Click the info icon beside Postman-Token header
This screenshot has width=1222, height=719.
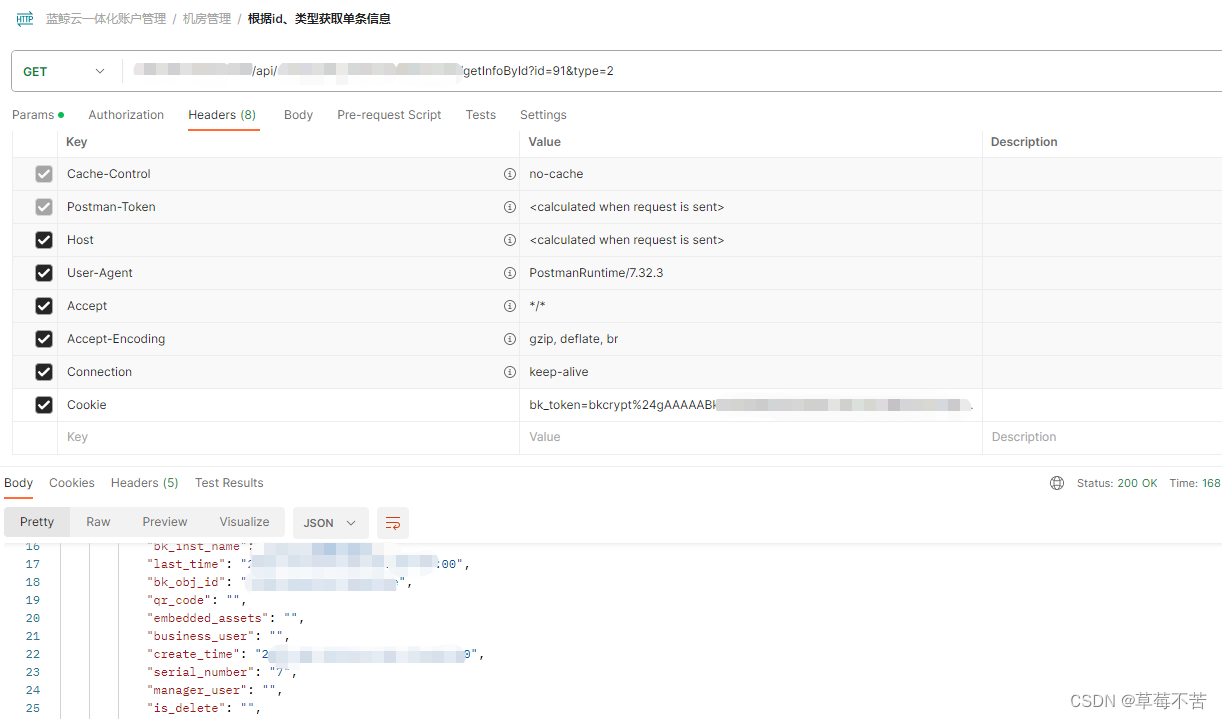coord(510,206)
